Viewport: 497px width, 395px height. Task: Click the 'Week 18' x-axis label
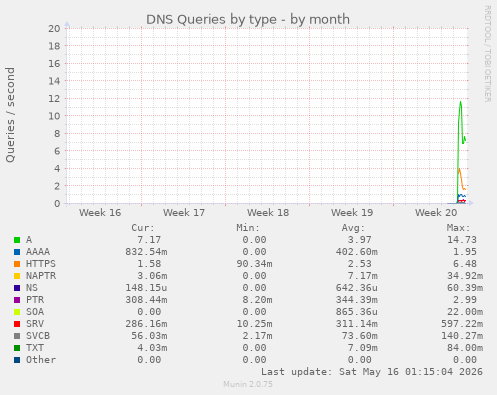pyautogui.click(x=268, y=212)
